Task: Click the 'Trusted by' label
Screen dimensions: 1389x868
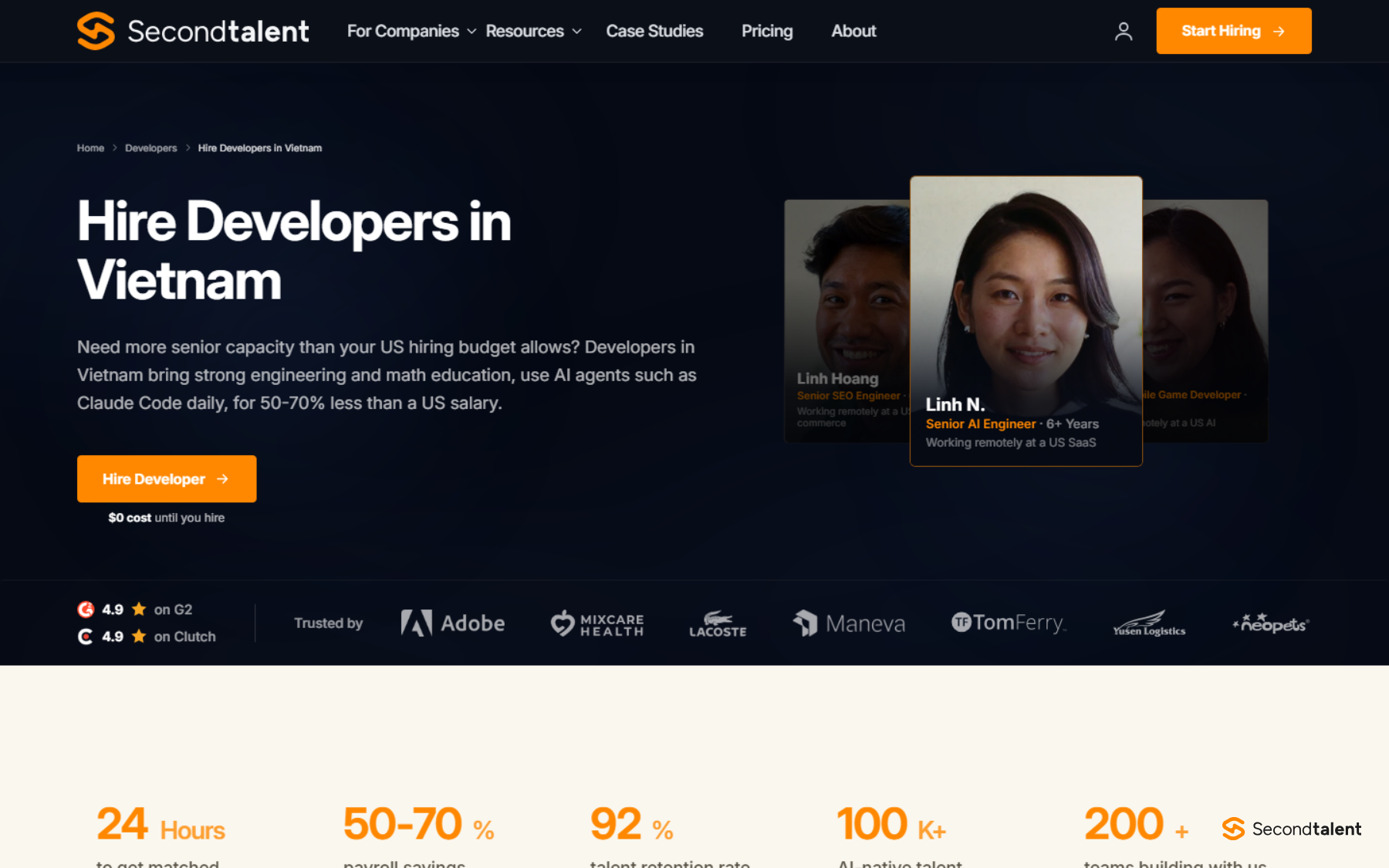Action: (x=329, y=623)
